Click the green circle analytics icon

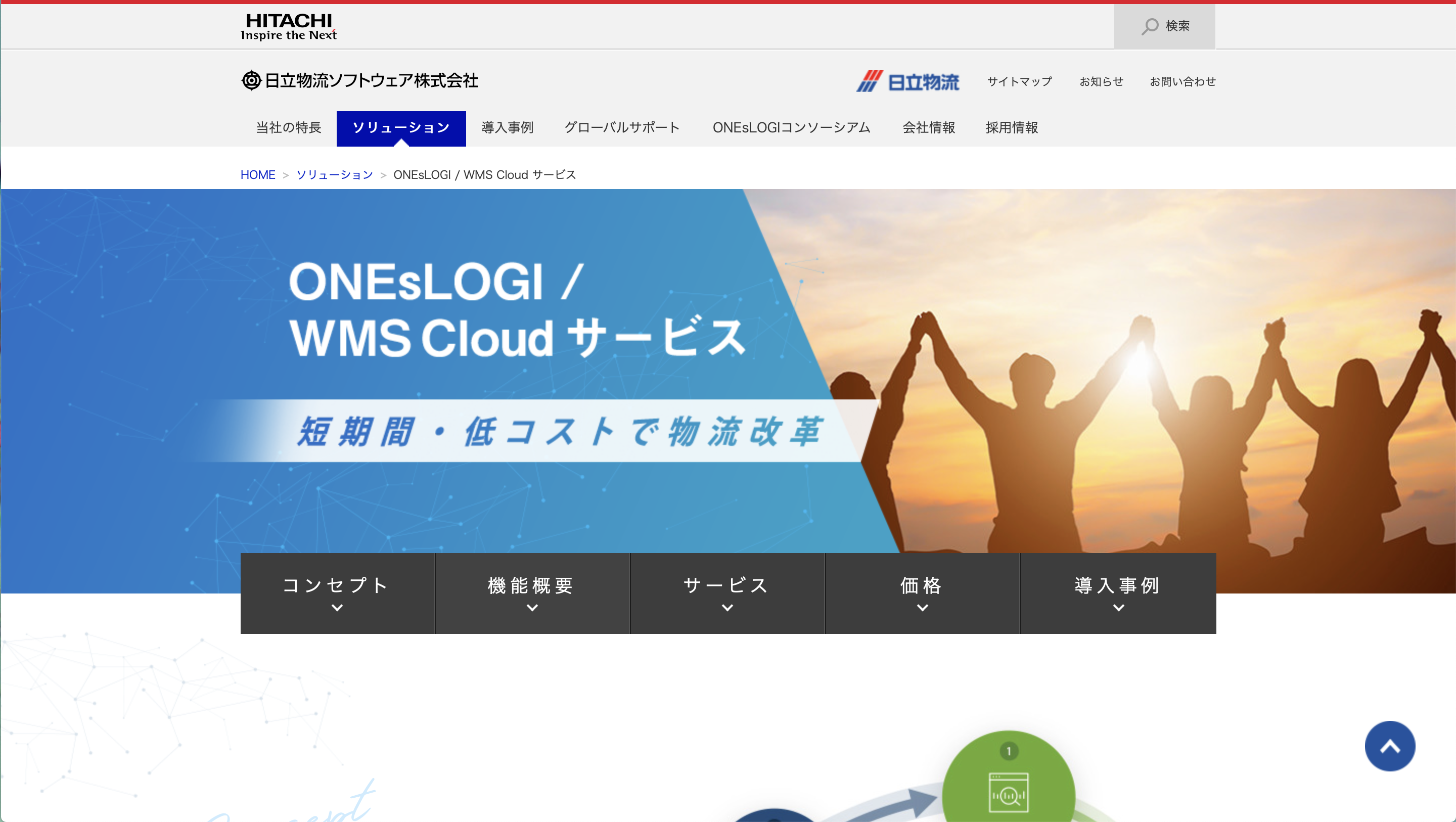1009,792
